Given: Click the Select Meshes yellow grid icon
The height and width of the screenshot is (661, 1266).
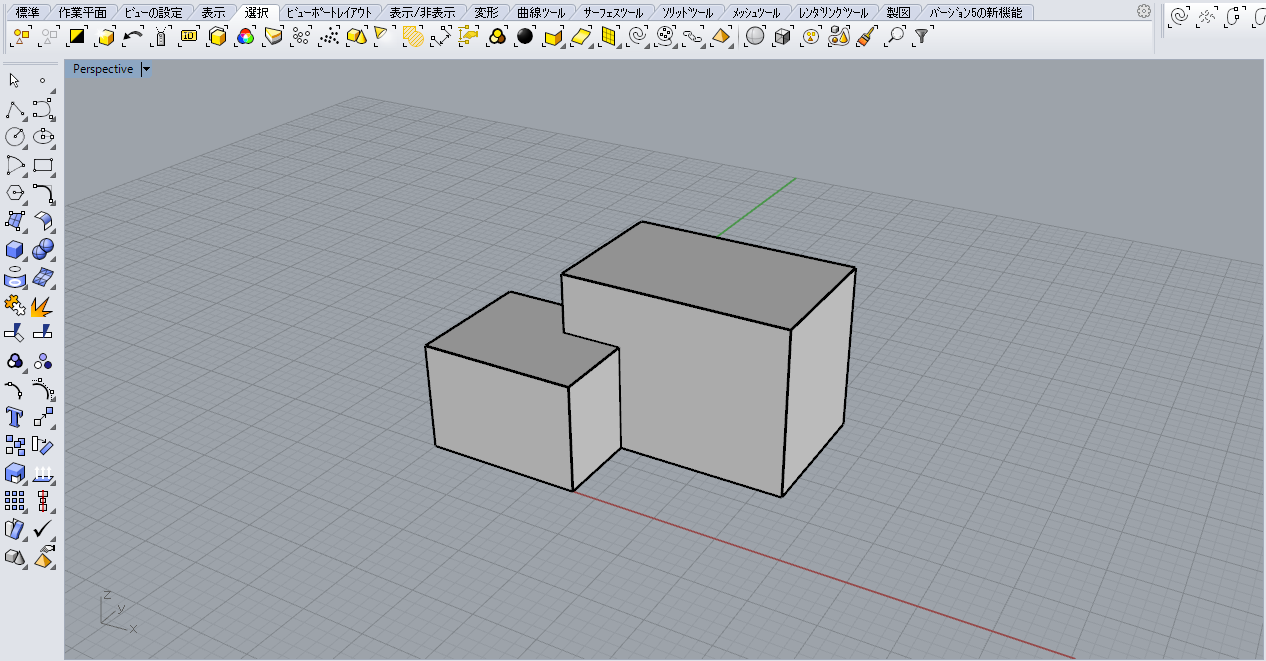Looking at the screenshot, I should pos(609,36).
